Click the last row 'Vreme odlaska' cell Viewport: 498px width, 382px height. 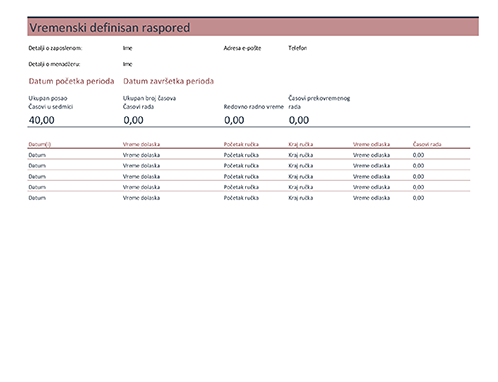(371, 198)
